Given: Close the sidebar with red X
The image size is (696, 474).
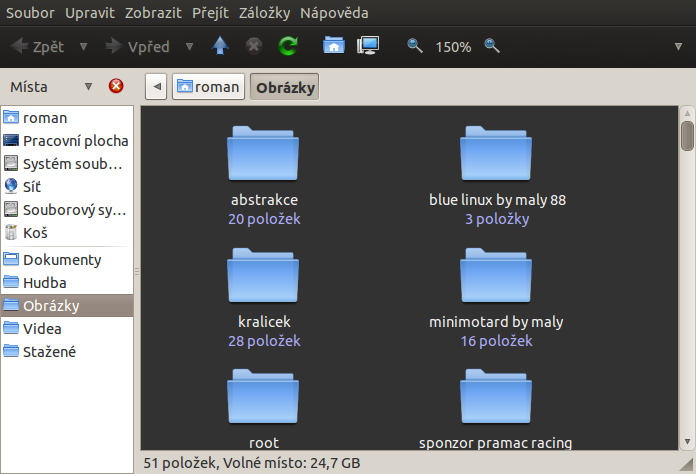Looking at the screenshot, I should (116, 86).
